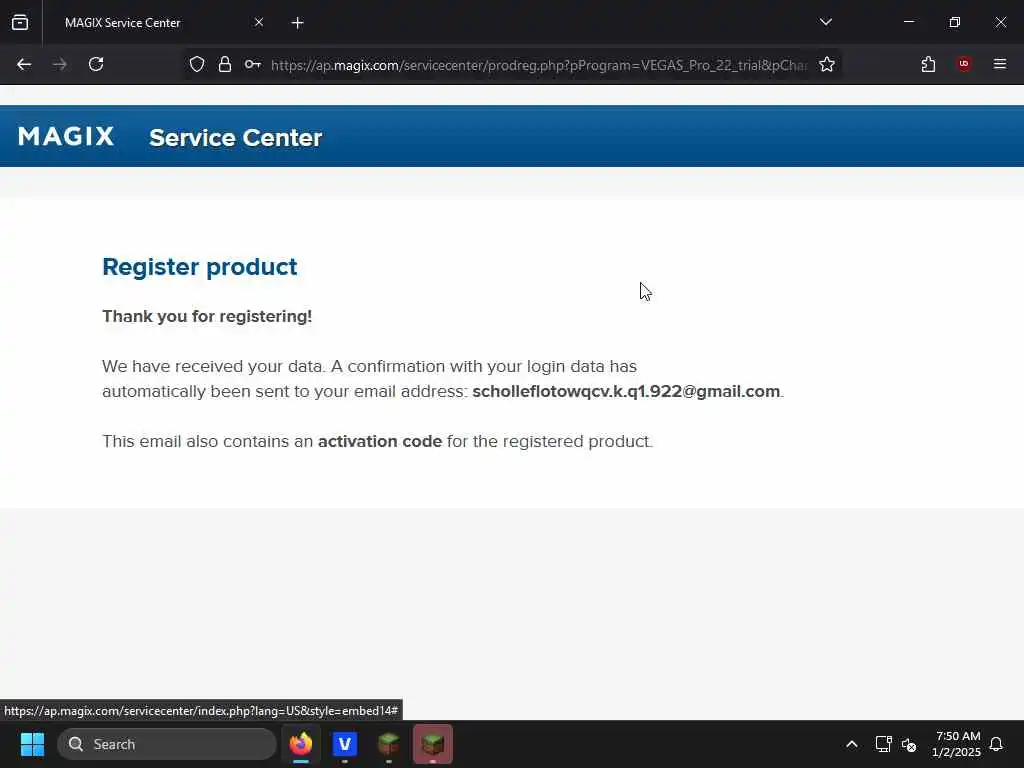Expand the list all tabs dropdown

coord(825,22)
